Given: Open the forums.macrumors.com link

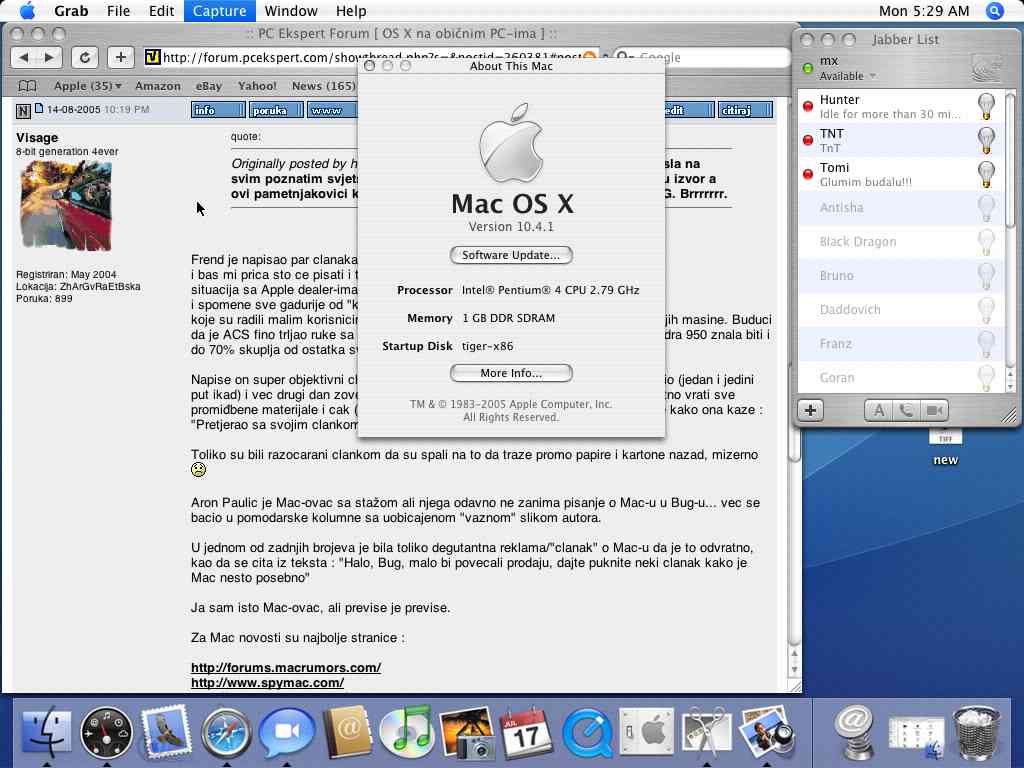Looking at the screenshot, I should (x=286, y=667).
